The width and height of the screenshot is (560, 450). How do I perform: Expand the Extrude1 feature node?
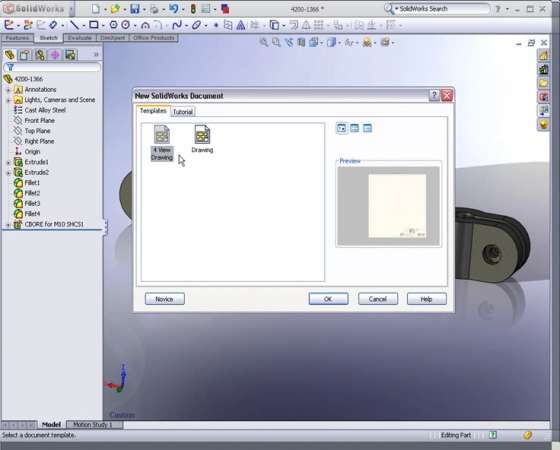pyautogui.click(x=8, y=162)
